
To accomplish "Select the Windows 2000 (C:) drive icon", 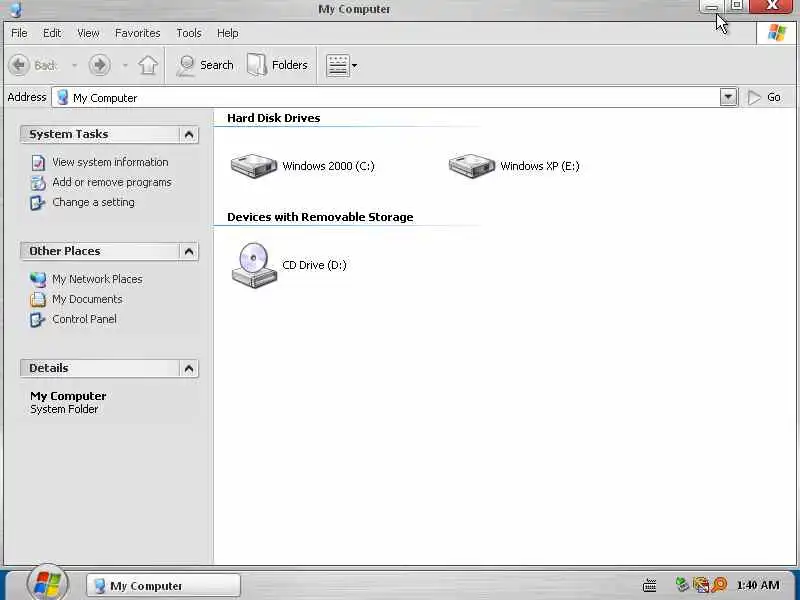I will pos(254,166).
